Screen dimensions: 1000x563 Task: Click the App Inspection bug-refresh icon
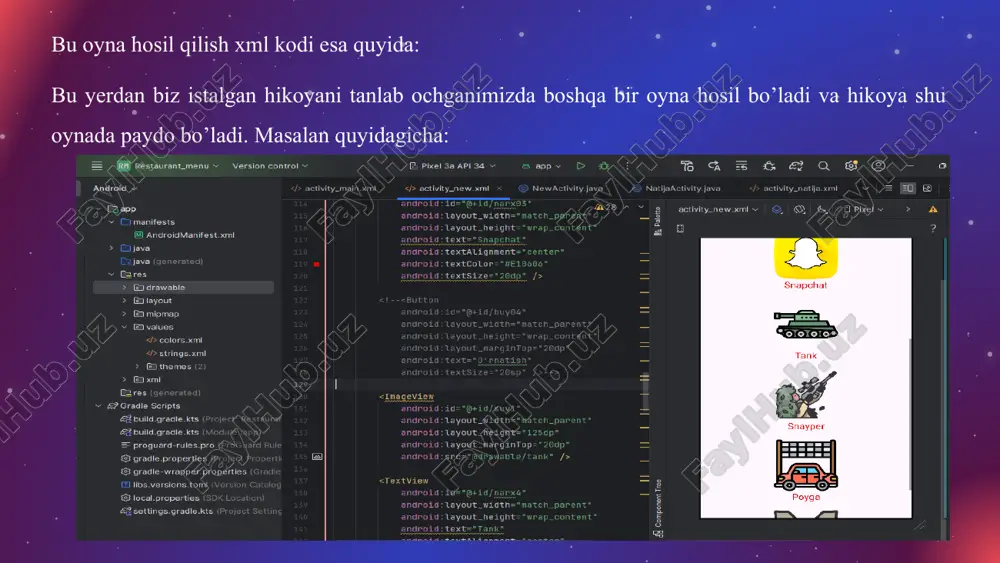pyautogui.click(x=769, y=166)
